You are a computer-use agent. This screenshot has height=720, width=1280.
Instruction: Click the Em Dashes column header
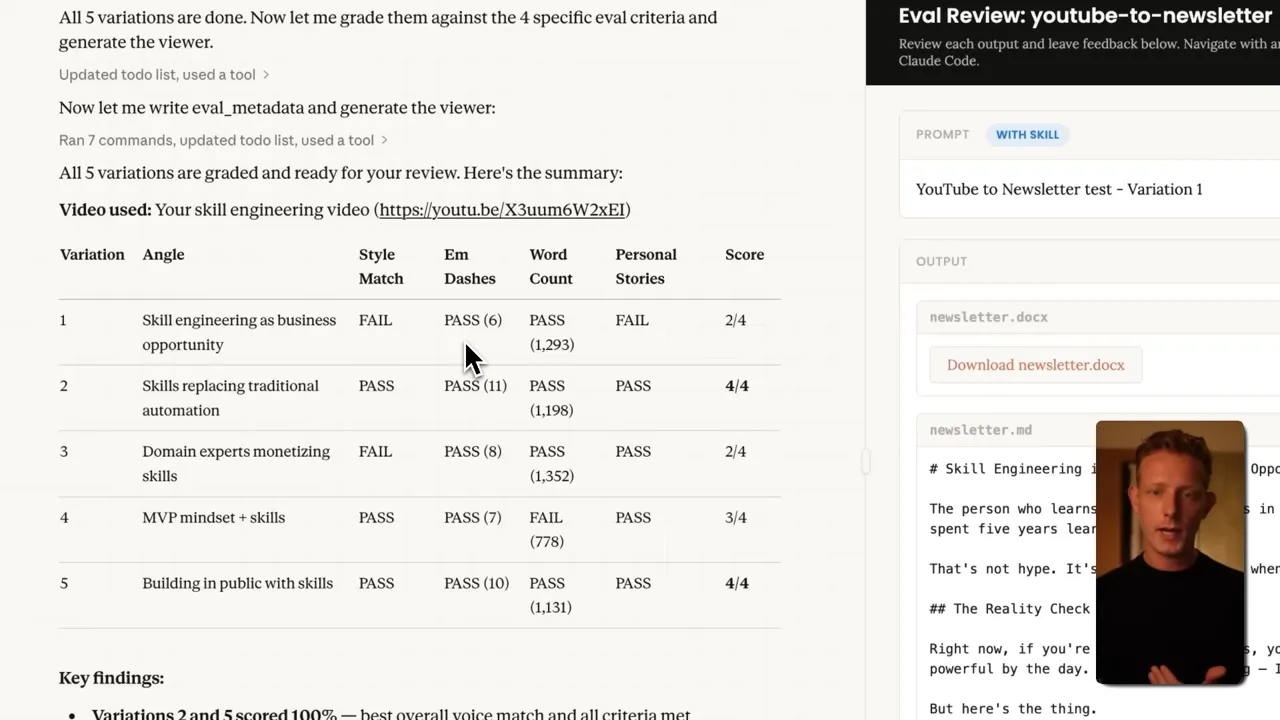point(470,267)
